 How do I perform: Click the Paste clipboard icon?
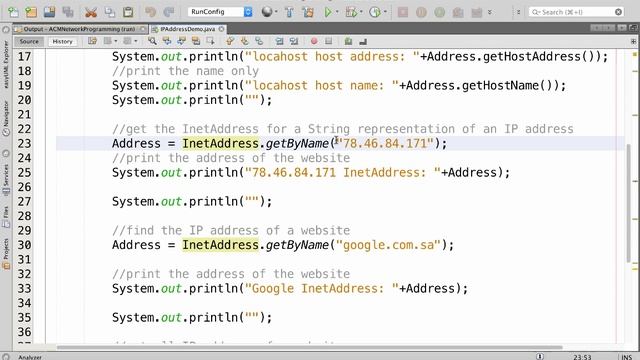coord(128,12)
